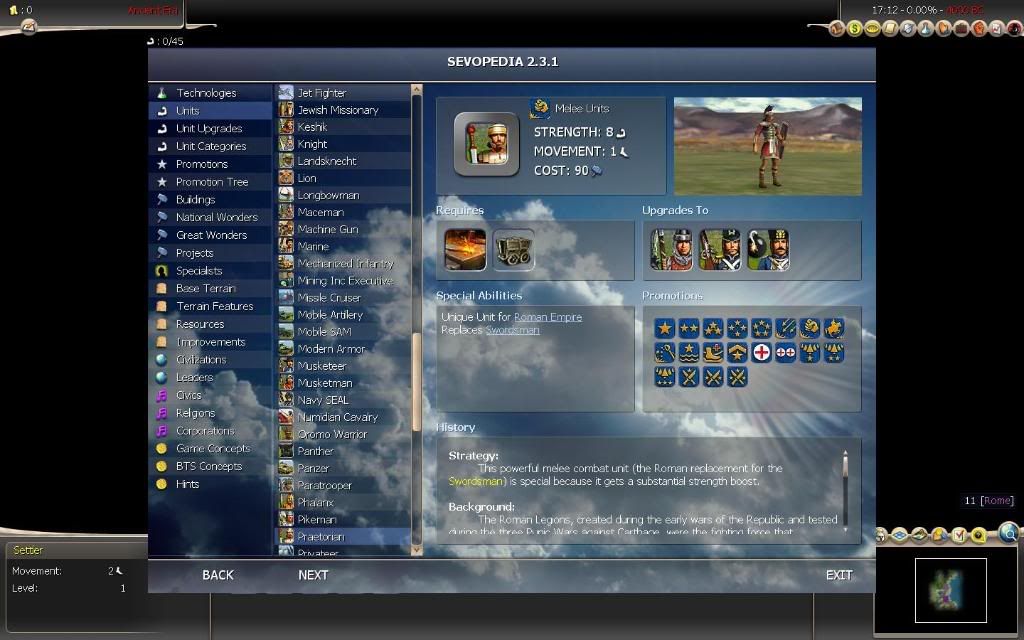Select Knight in unit list
This screenshot has height=640, width=1024.
(344, 144)
